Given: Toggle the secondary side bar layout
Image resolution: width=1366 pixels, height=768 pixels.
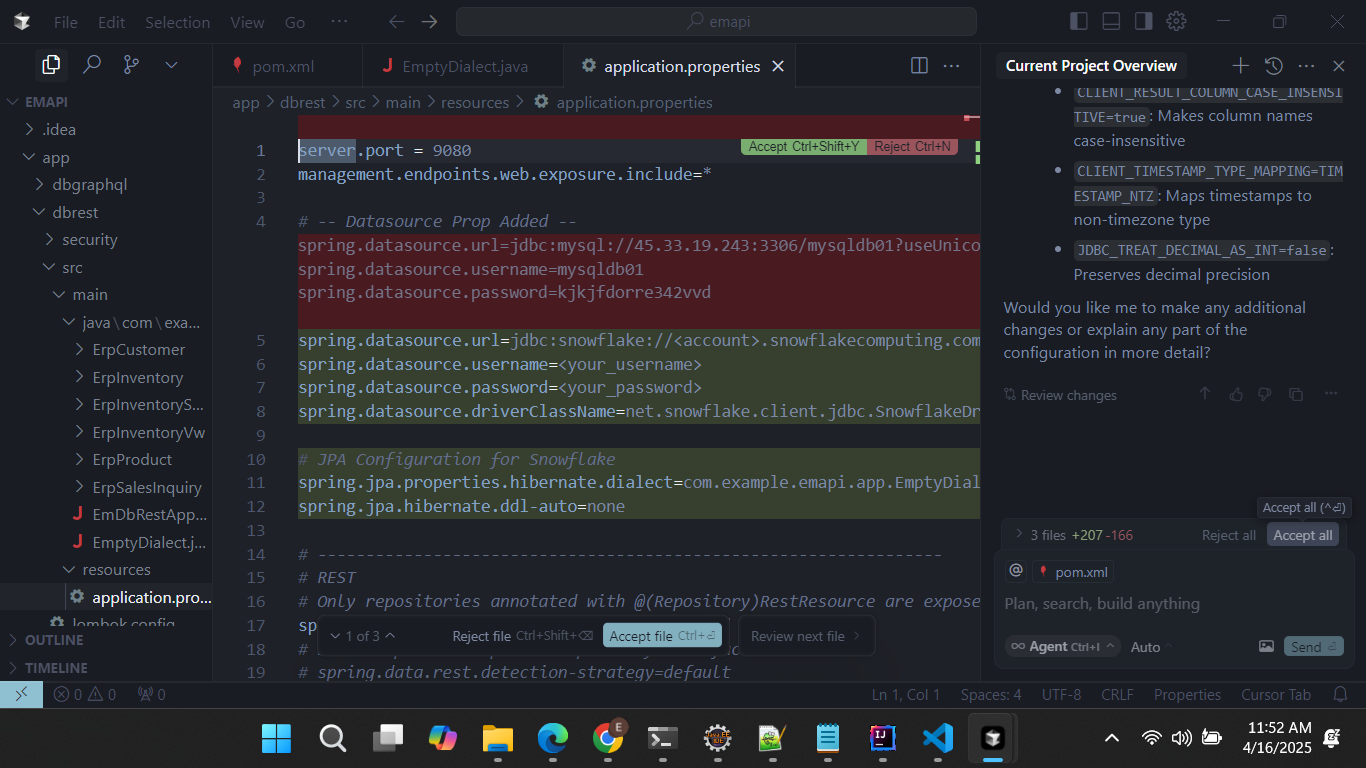Looking at the screenshot, I should [x=1143, y=21].
